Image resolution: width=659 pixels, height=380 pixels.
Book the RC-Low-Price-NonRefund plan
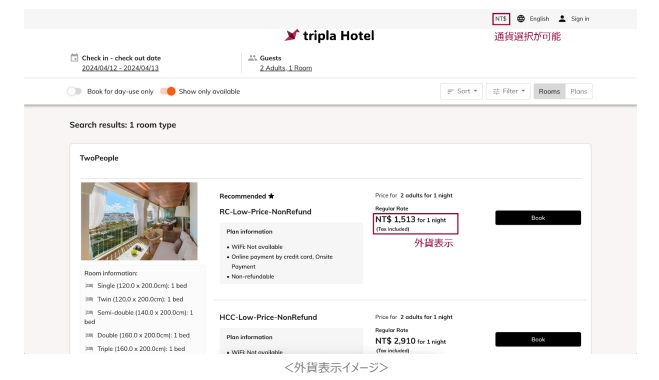(538, 218)
